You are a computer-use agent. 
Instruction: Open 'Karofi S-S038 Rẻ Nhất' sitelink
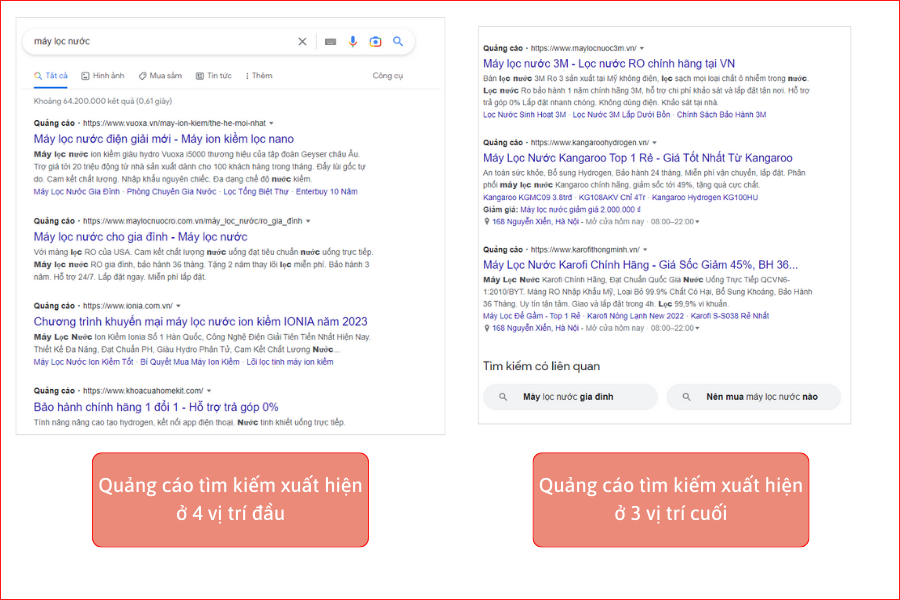730,316
